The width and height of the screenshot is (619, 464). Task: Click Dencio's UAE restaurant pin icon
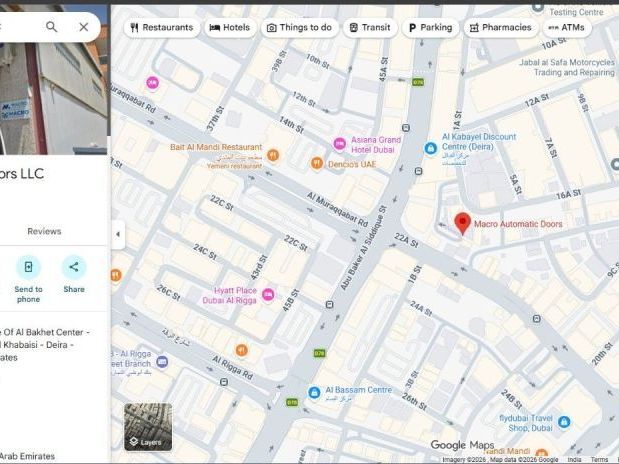317,163
